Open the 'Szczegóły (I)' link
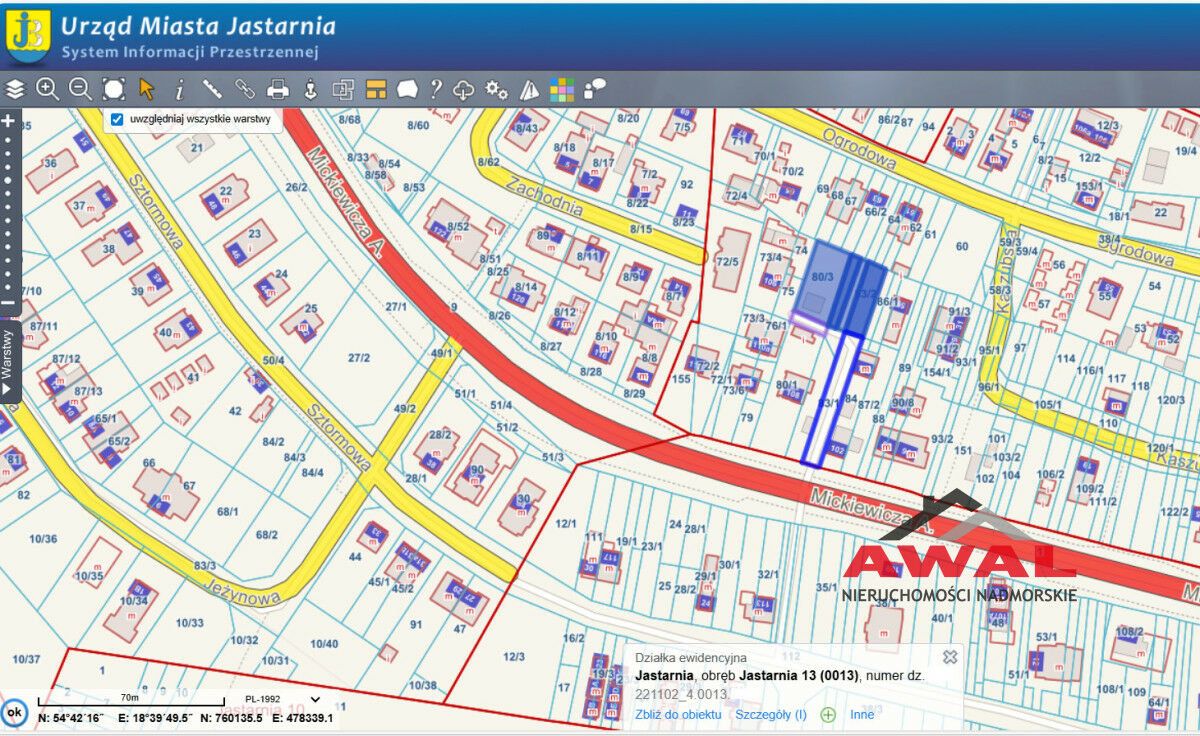The image size is (1200, 736). [x=770, y=715]
